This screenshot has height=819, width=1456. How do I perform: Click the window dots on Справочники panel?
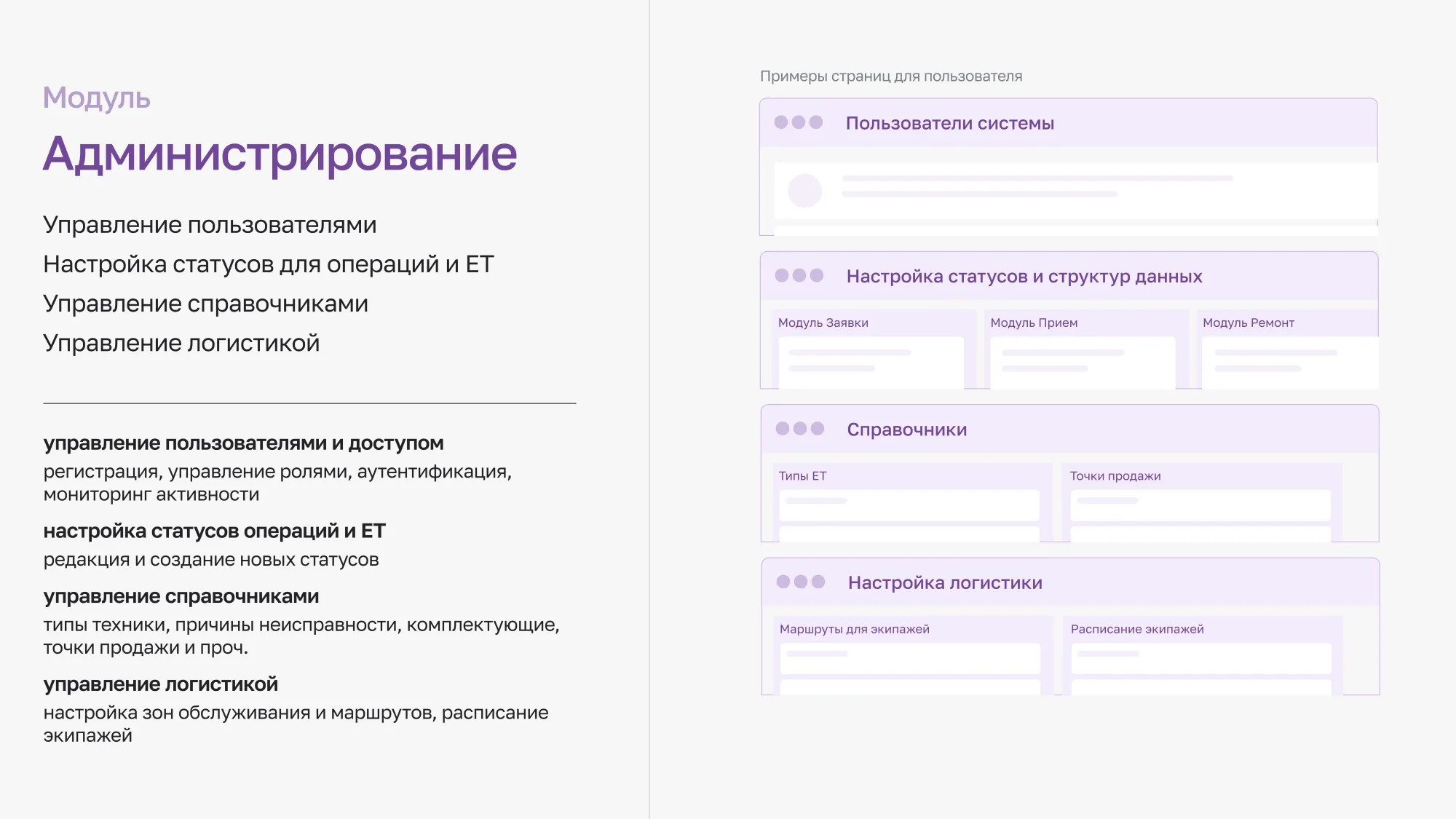(x=799, y=430)
